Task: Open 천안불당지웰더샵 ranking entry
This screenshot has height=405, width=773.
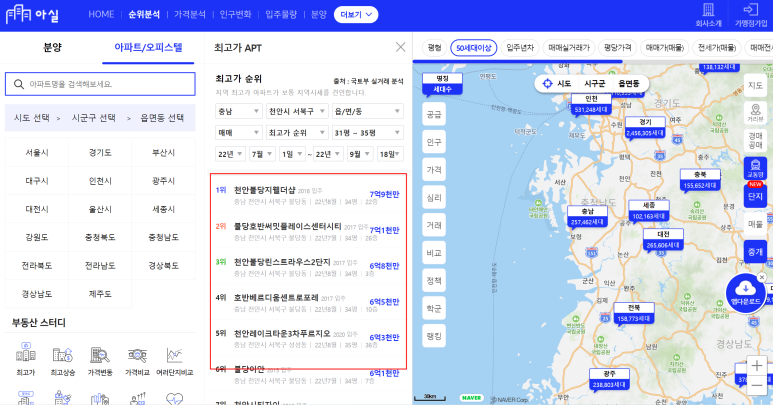Action: point(308,195)
